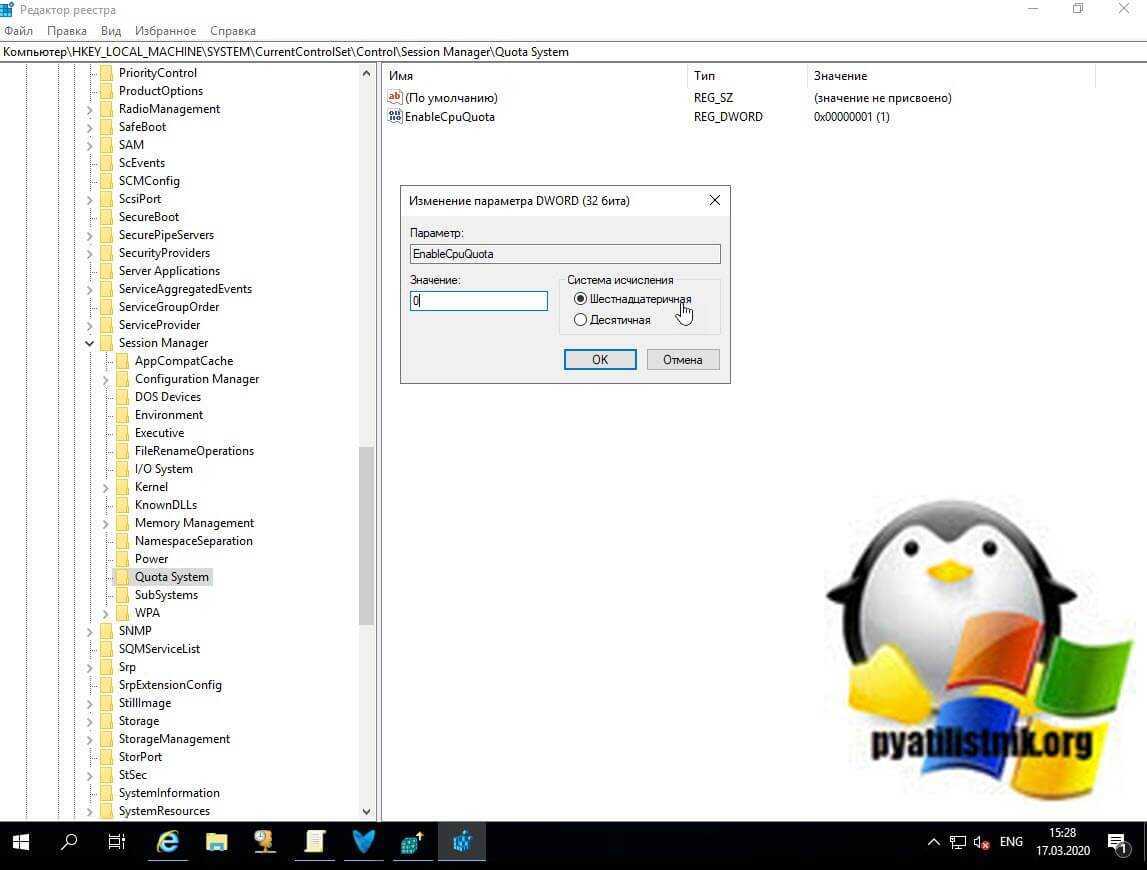Collapse the Session Manager key
This screenshot has width=1147, height=870.
(89, 343)
